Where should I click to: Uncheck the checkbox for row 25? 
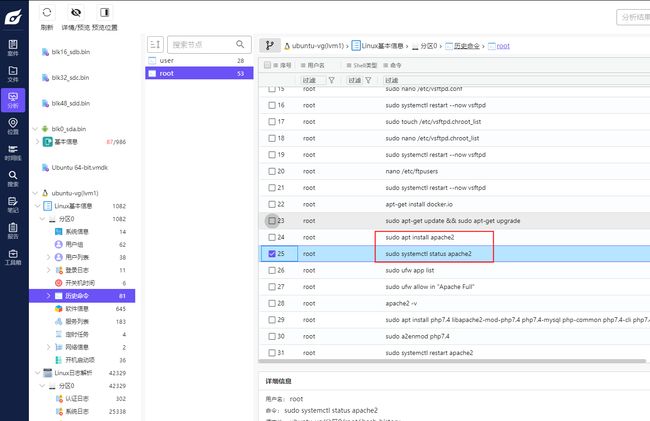[x=272, y=254]
